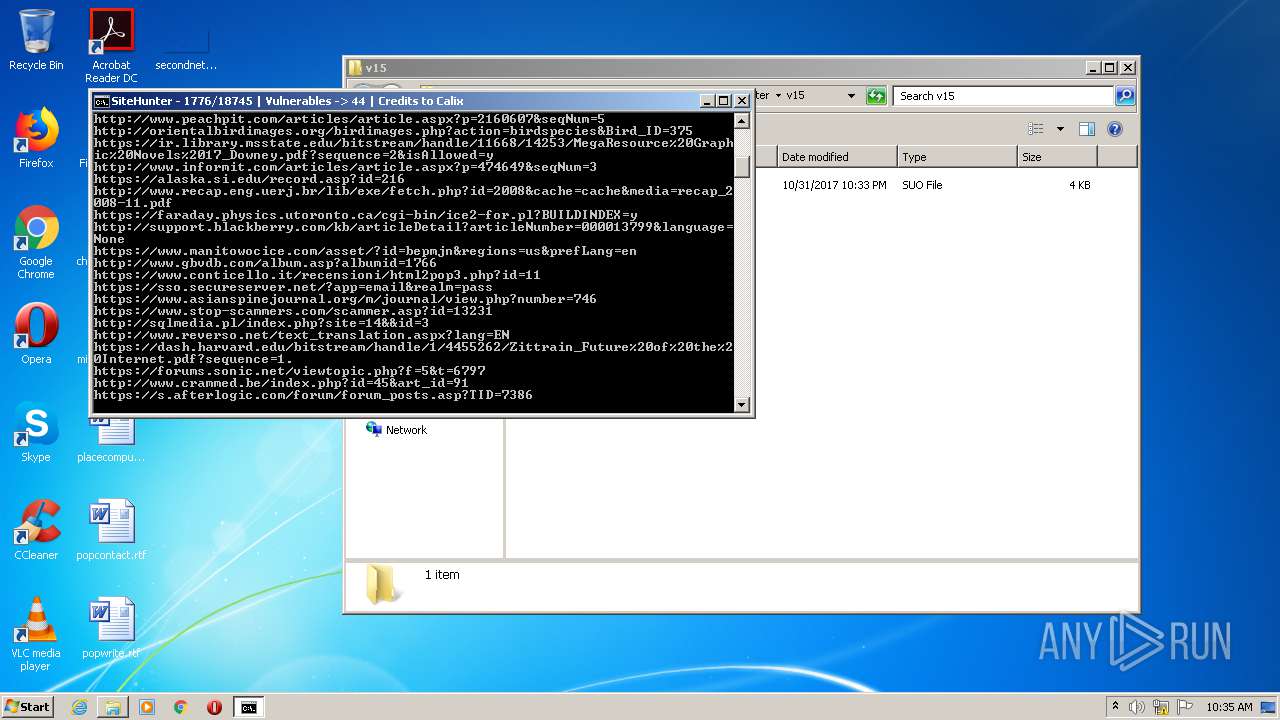The image size is (1280, 720).
Task: Click the folder icon in details pane
Action: (383, 584)
